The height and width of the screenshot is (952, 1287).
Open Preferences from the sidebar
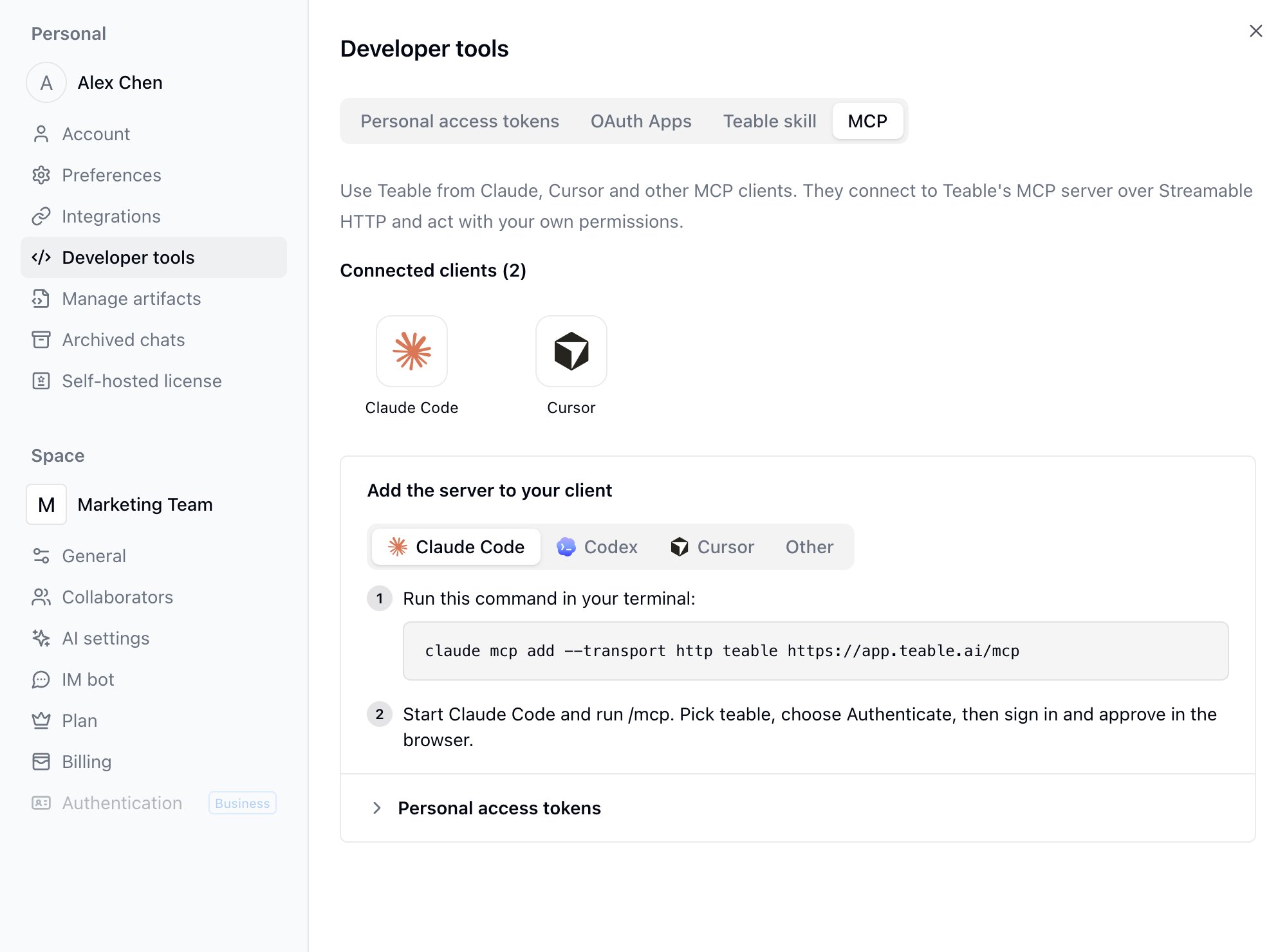coord(154,175)
